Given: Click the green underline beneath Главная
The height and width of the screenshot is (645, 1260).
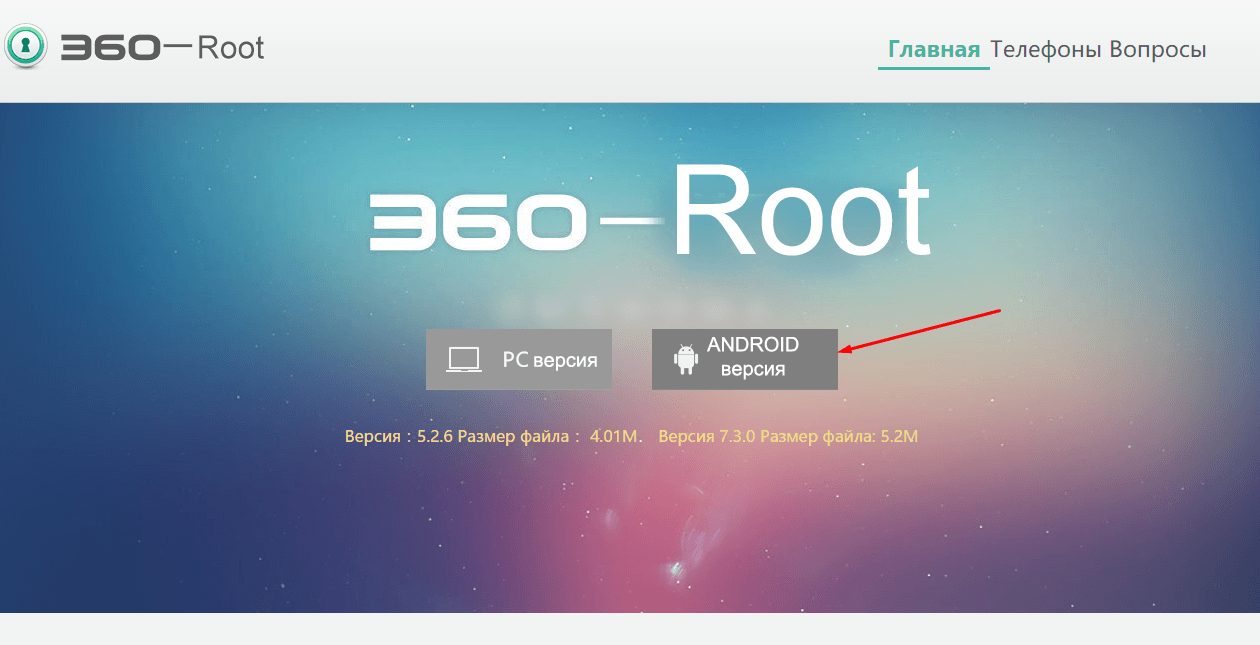Looking at the screenshot, I should tap(934, 68).
